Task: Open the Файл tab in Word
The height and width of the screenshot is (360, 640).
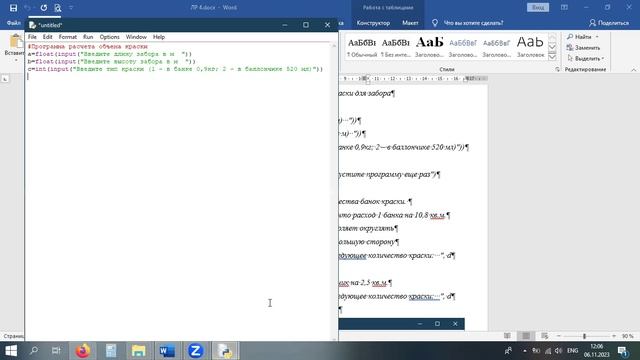Action: tap(13, 23)
